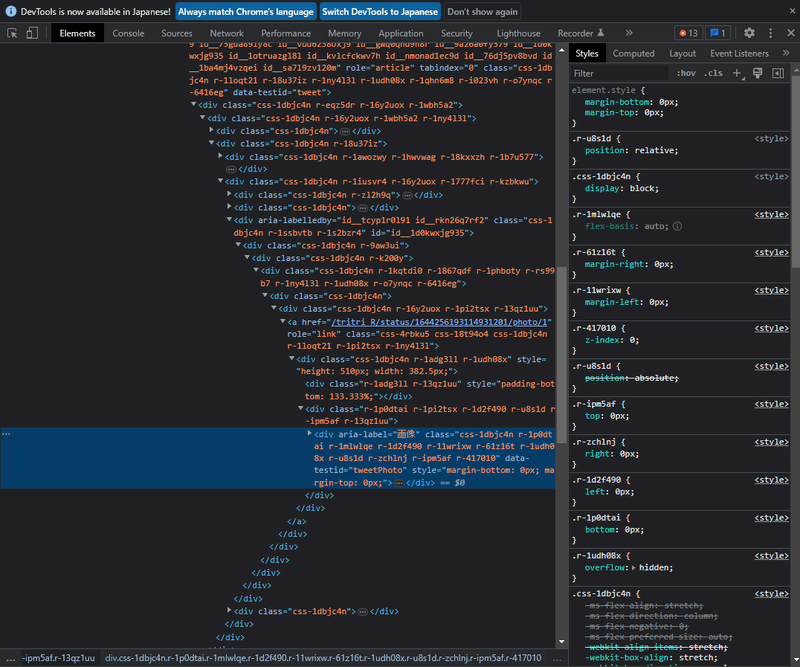Image resolution: width=800 pixels, height=667 pixels.
Task: Click 'Switch DevTools to Japanese' button
Action: pyautogui.click(x=380, y=11)
